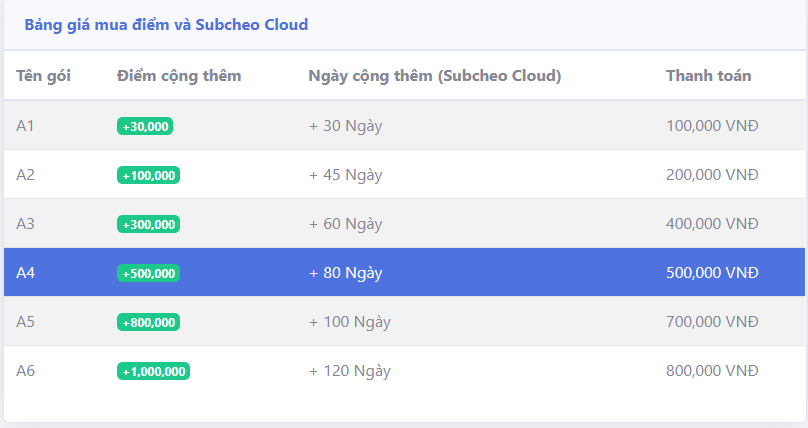Viewport: 808px width, 428px height.
Task: Click the 'Thanh toán' column header
Action: point(709,76)
